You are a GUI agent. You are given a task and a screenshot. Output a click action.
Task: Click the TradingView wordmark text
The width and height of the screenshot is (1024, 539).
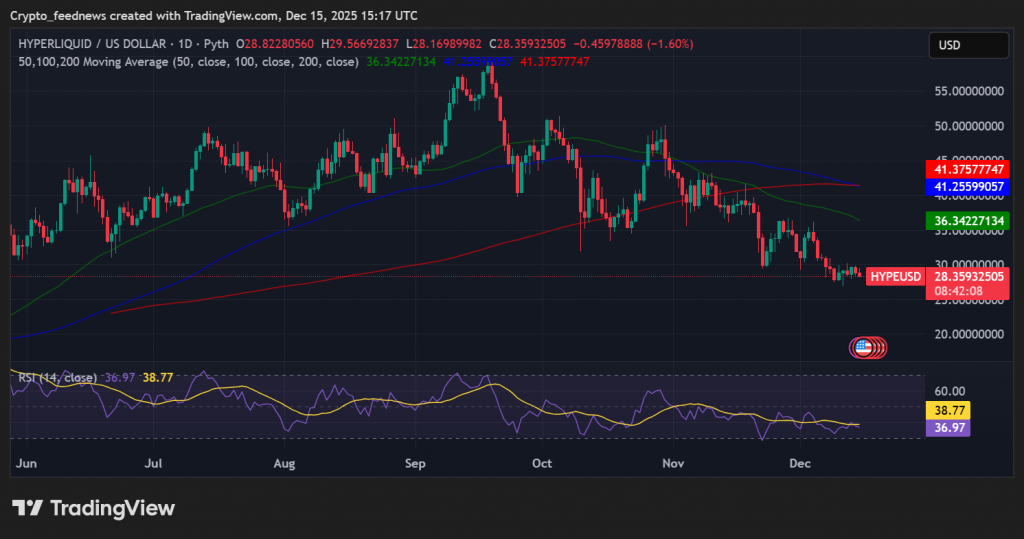click(x=112, y=508)
